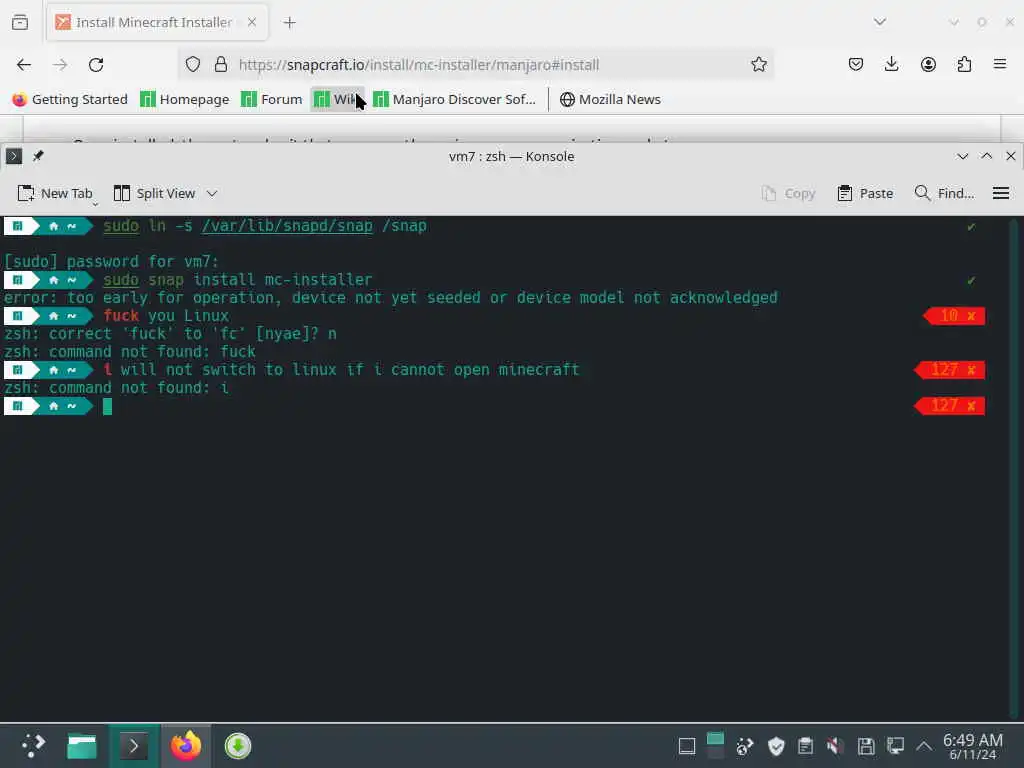Toggle muted audio volume tray icon

(835, 746)
